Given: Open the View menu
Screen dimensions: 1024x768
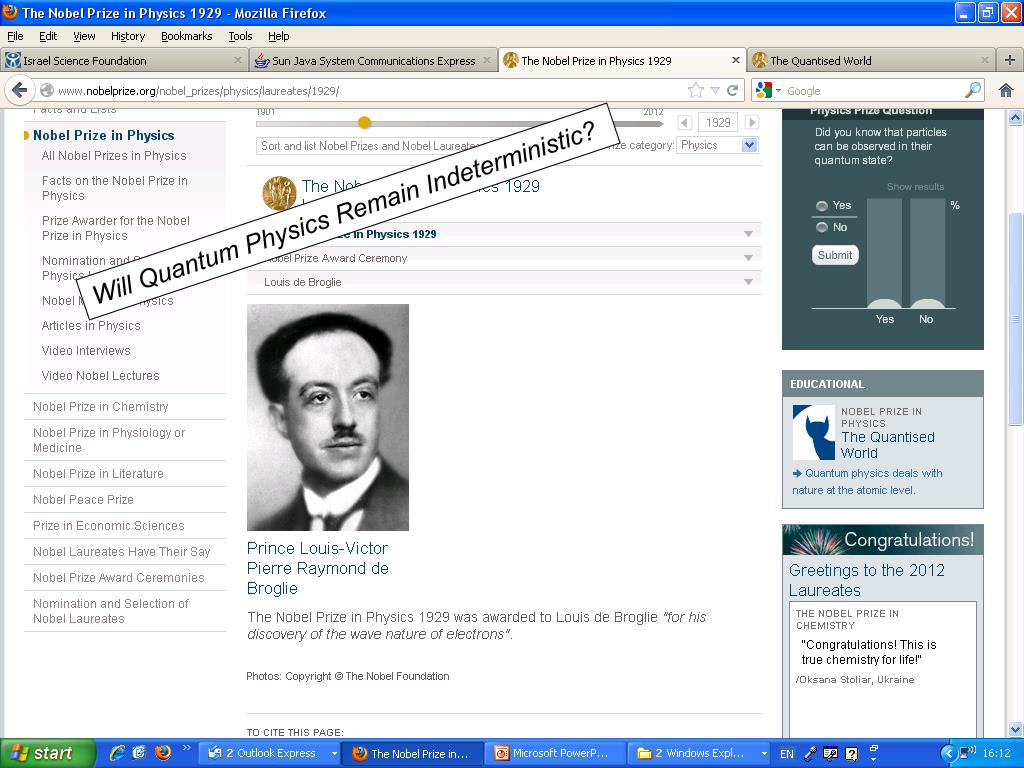Looking at the screenshot, I should [84, 36].
